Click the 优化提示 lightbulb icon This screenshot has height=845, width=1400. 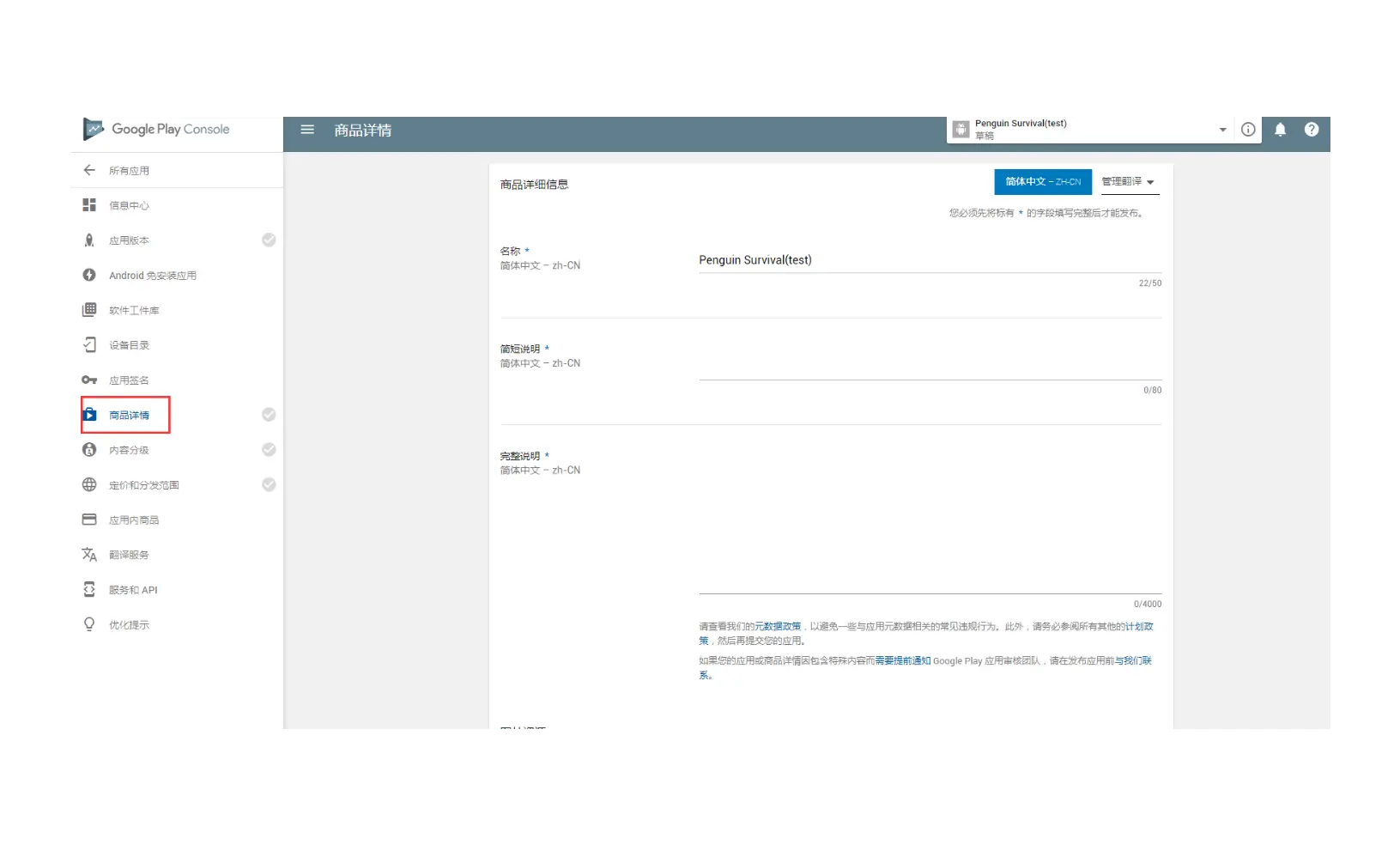point(89,624)
